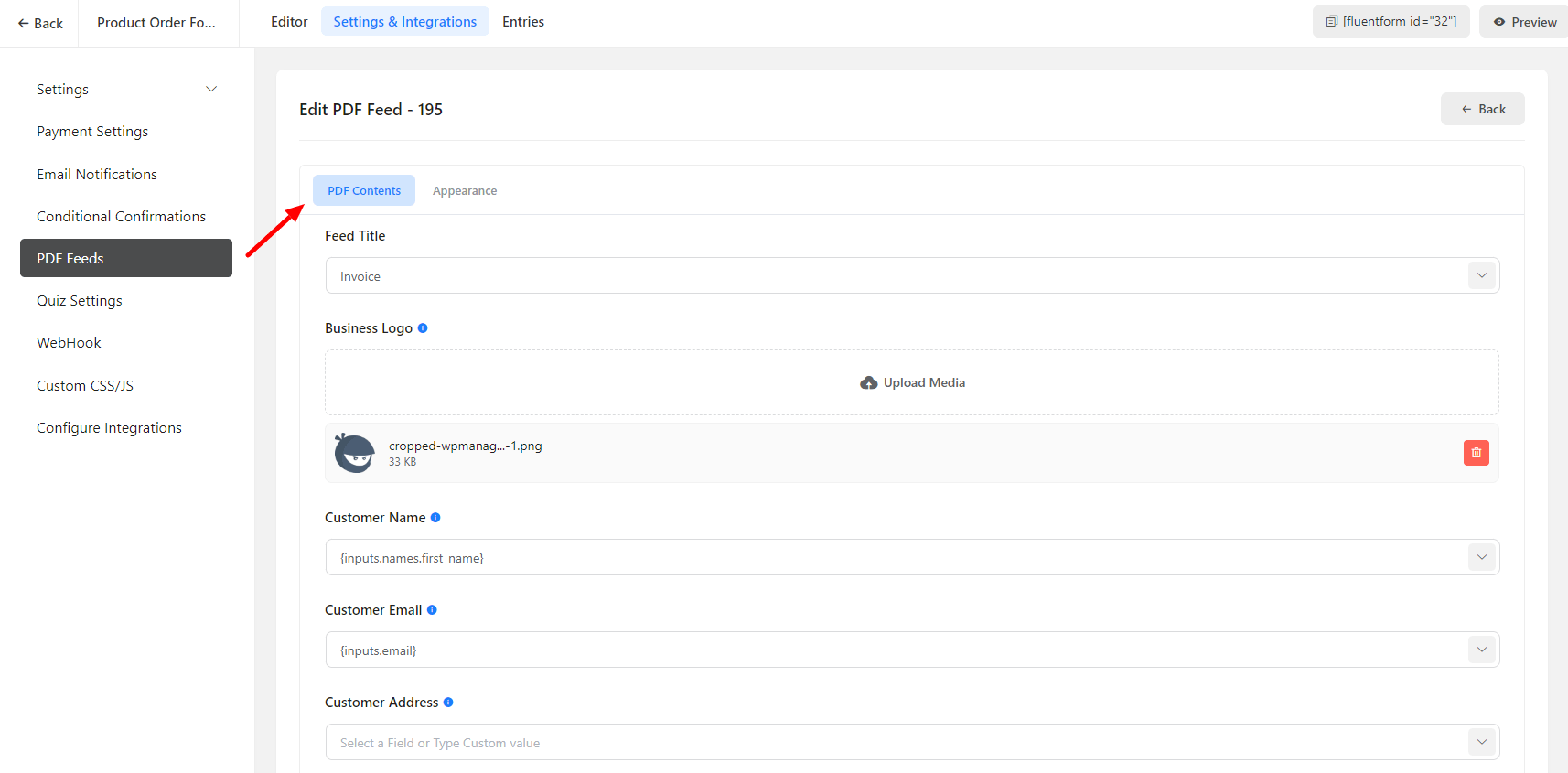Click Back button in Edit PDF Feed header
Viewport: 1568px width, 773px height.
point(1482,109)
